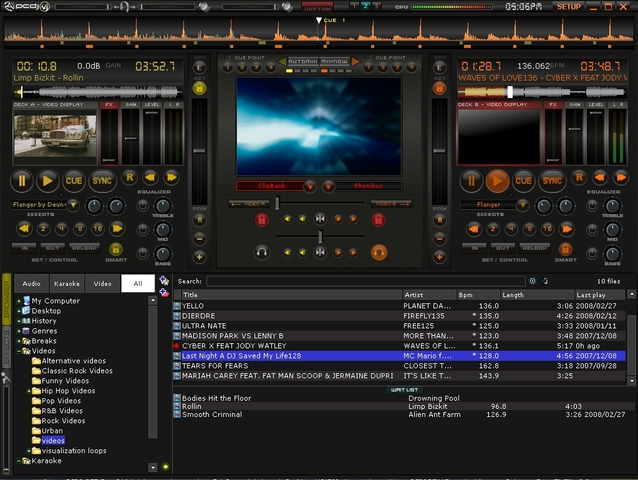Collapse Karaoke tree node
The width and height of the screenshot is (638, 480).
(19, 461)
